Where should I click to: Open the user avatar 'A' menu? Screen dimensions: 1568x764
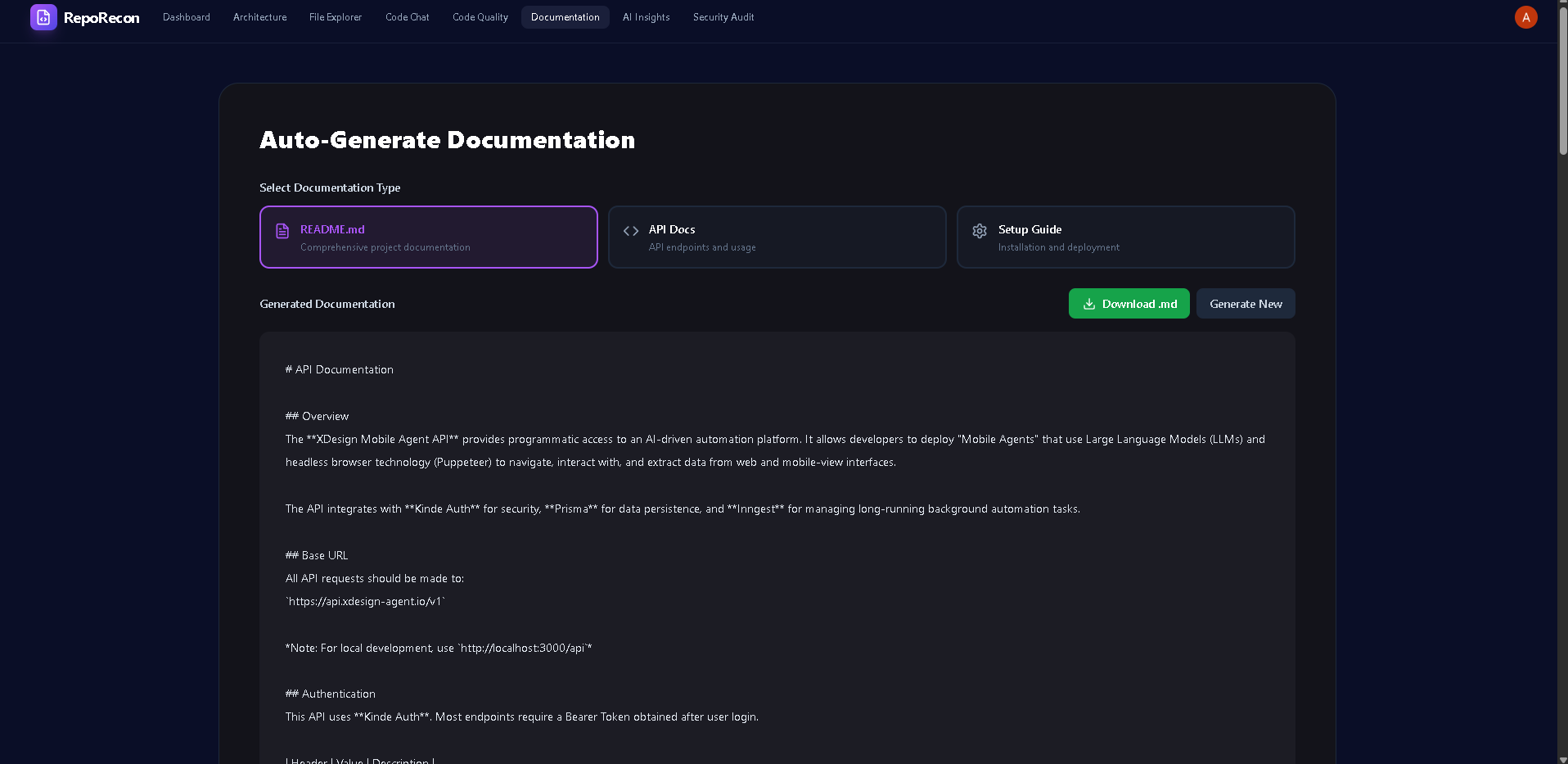[x=1525, y=17]
